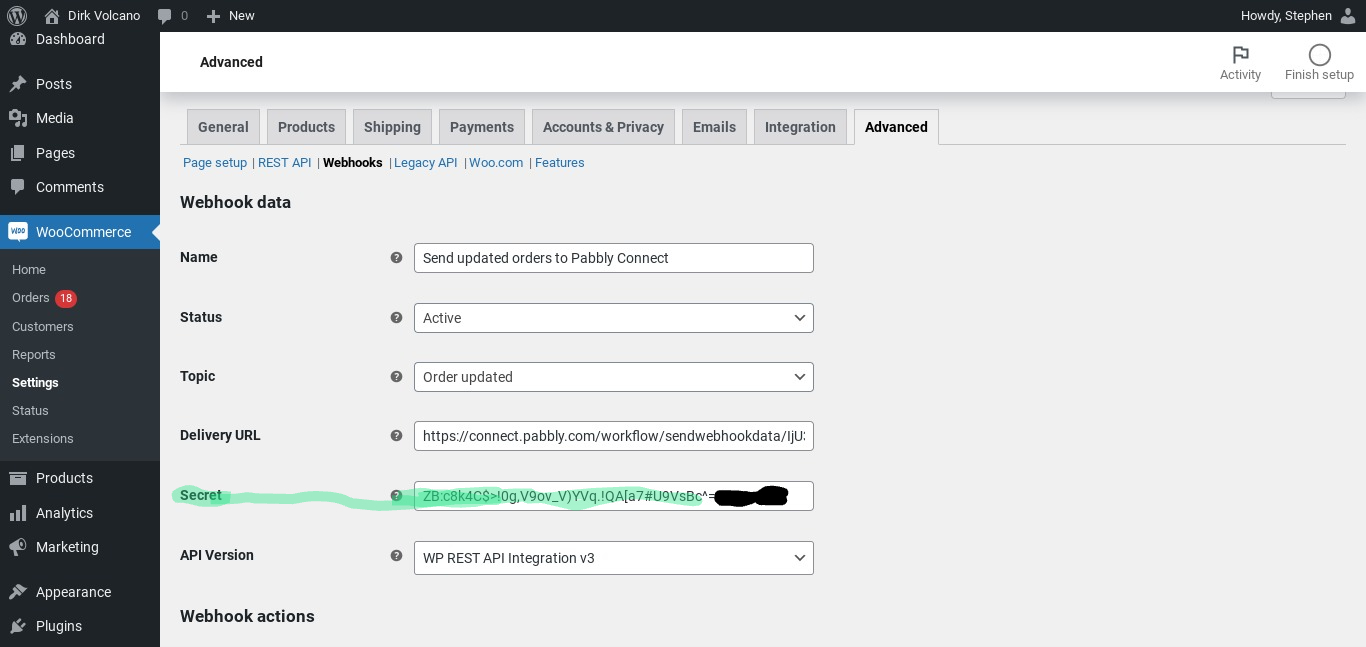Image resolution: width=1366 pixels, height=647 pixels.
Task: Click into the webhook Name field
Action: [614, 258]
